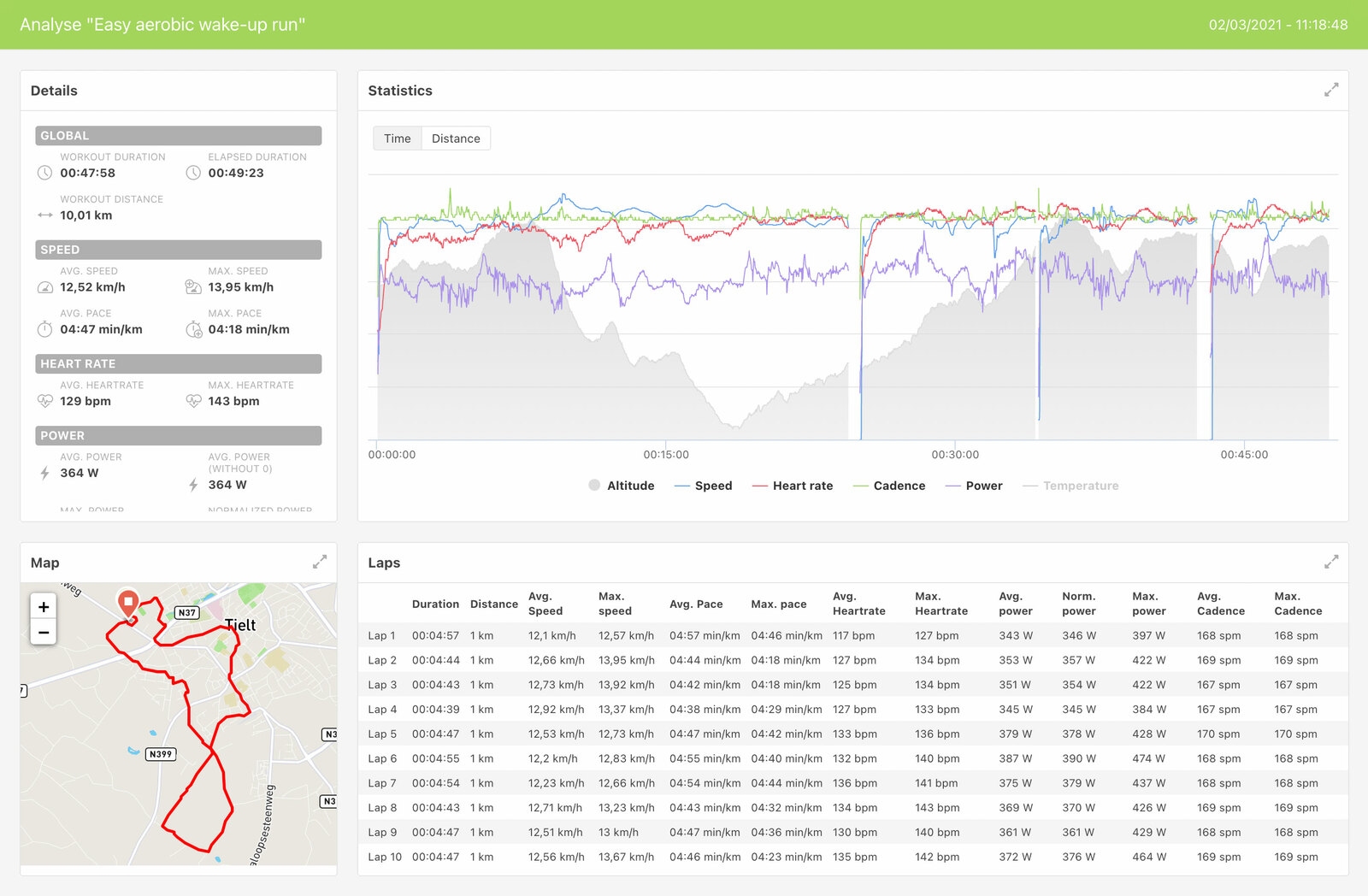Zoom out on the map with minus button
The height and width of the screenshot is (896, 1368).
click(x=44, y=633)
